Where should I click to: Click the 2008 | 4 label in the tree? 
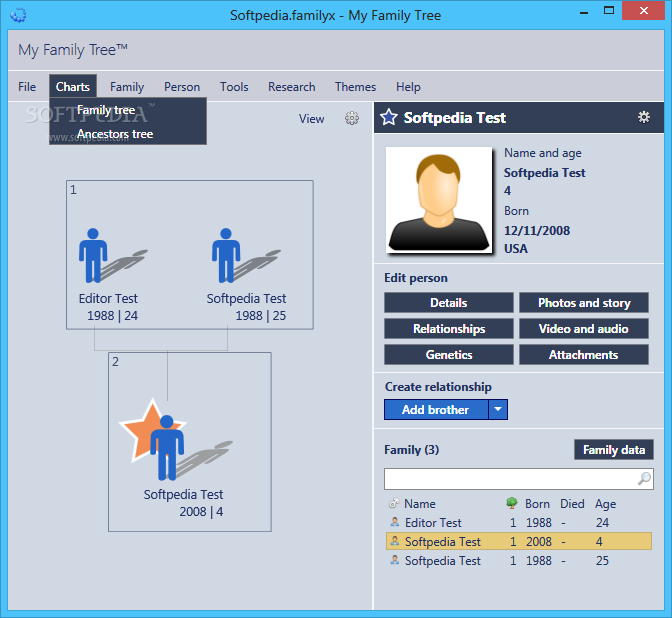pos(201,512)
